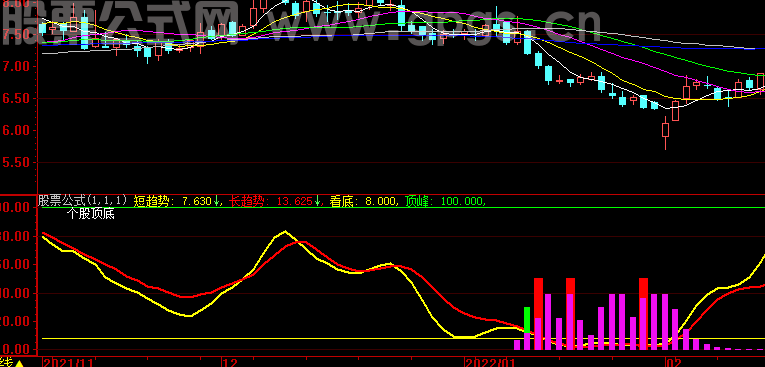The height and width of the screenshot is (367, 765).
Task: Open the 股票公式(1,1,1) indicator parameters
Action: click(x=82, y=200)
